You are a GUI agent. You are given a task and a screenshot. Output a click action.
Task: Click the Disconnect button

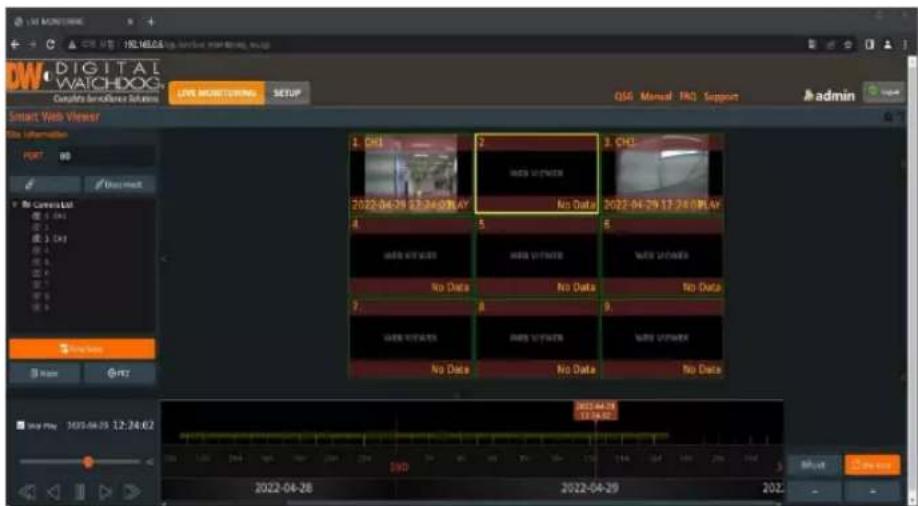(120, 184)
